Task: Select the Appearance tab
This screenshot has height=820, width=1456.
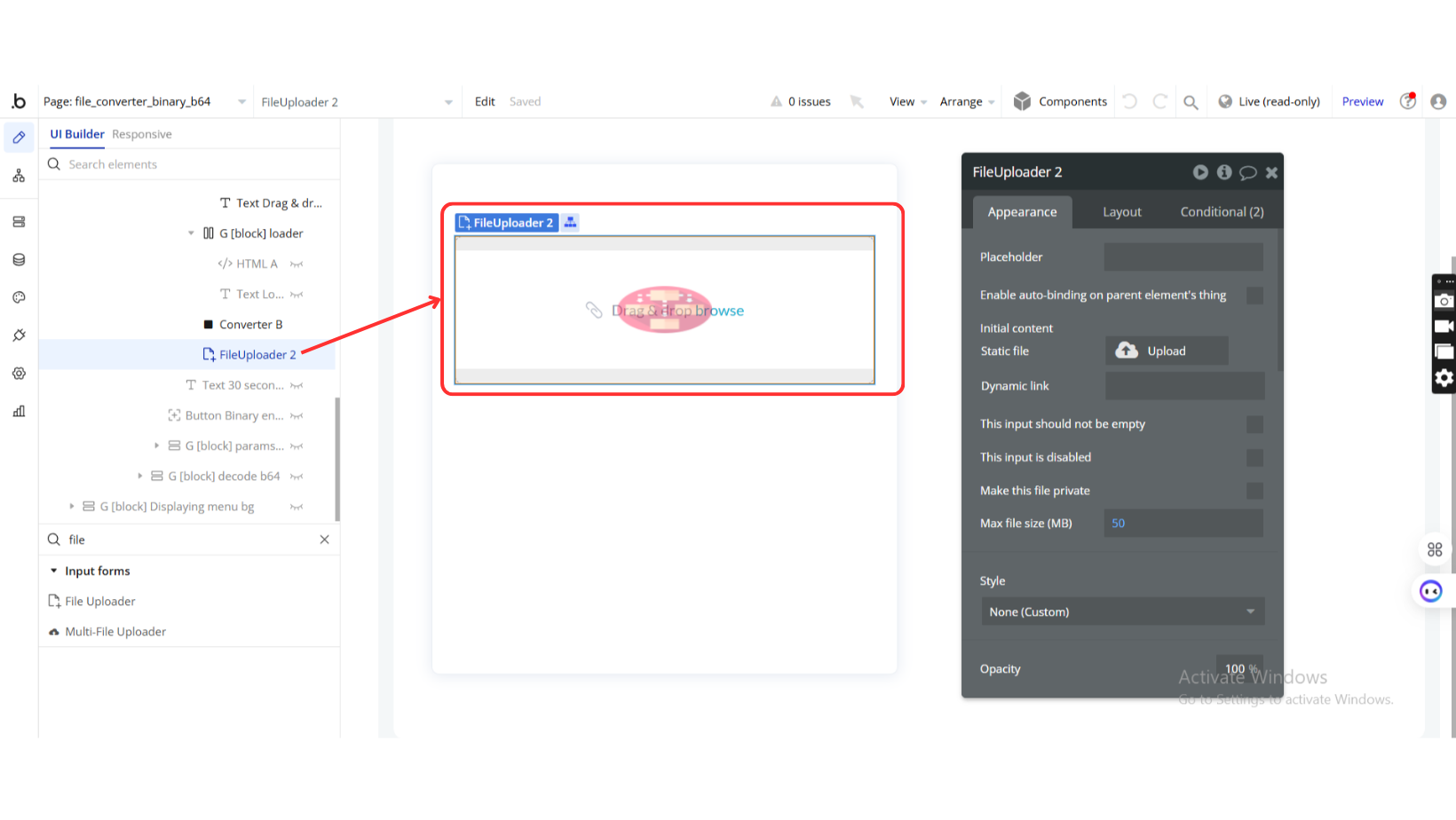Action: coord(1022,212)
